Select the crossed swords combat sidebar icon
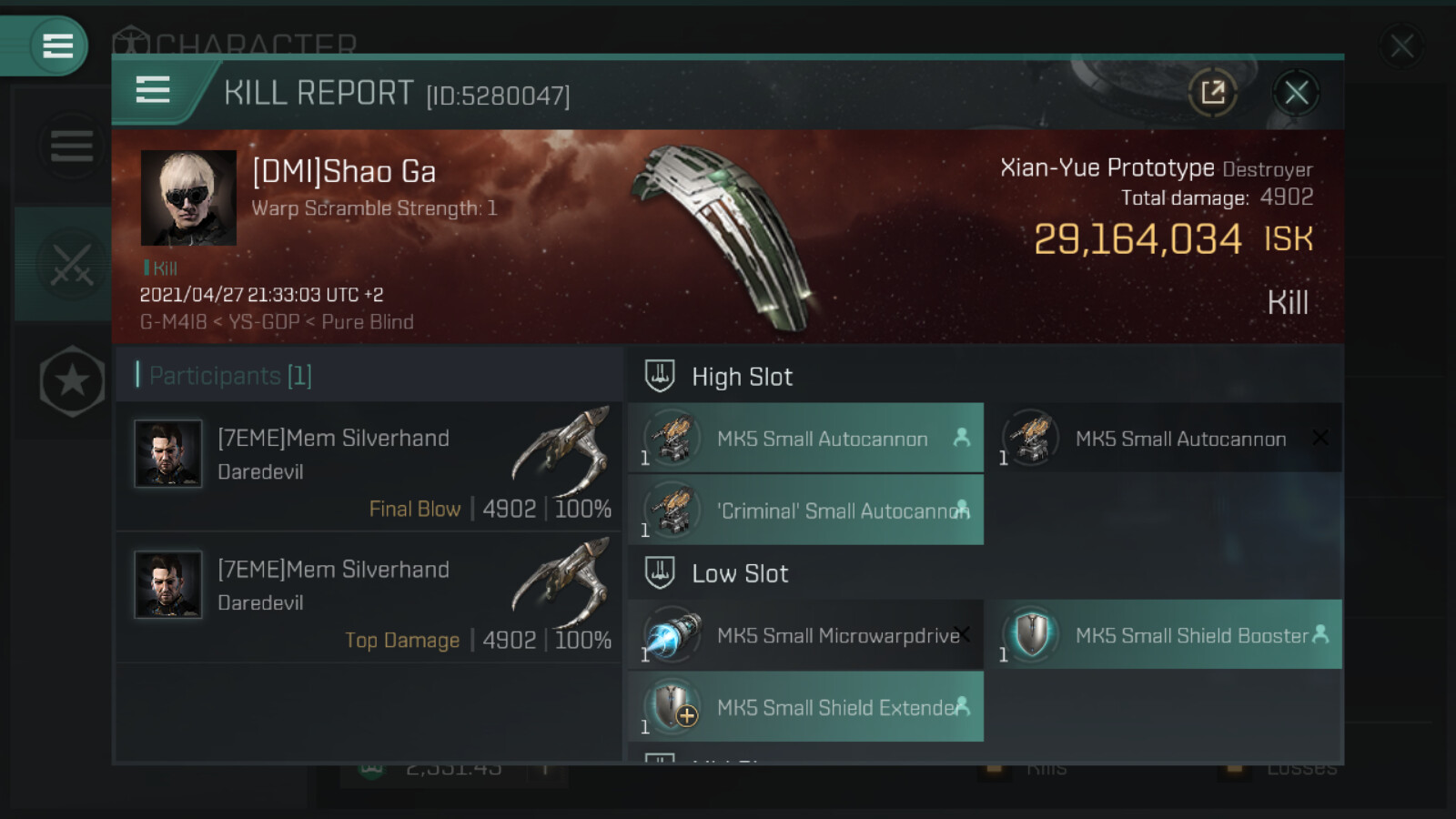The height and width of the screenshot is (819, 1456). (71, 265)
